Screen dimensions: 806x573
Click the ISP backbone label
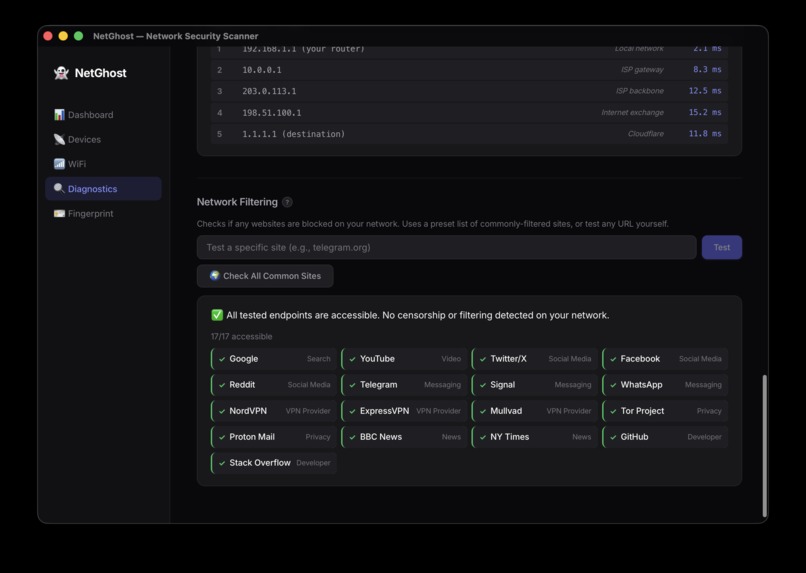[639, 91]
